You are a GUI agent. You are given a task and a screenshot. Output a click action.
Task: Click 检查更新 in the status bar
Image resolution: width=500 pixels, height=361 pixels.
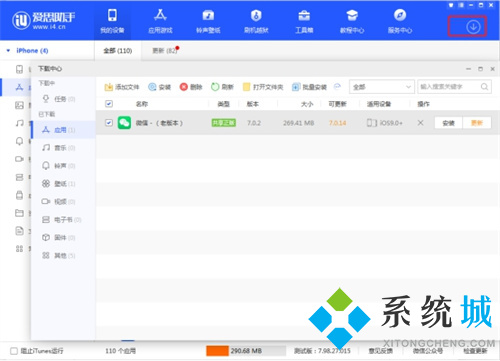[475, 351]
